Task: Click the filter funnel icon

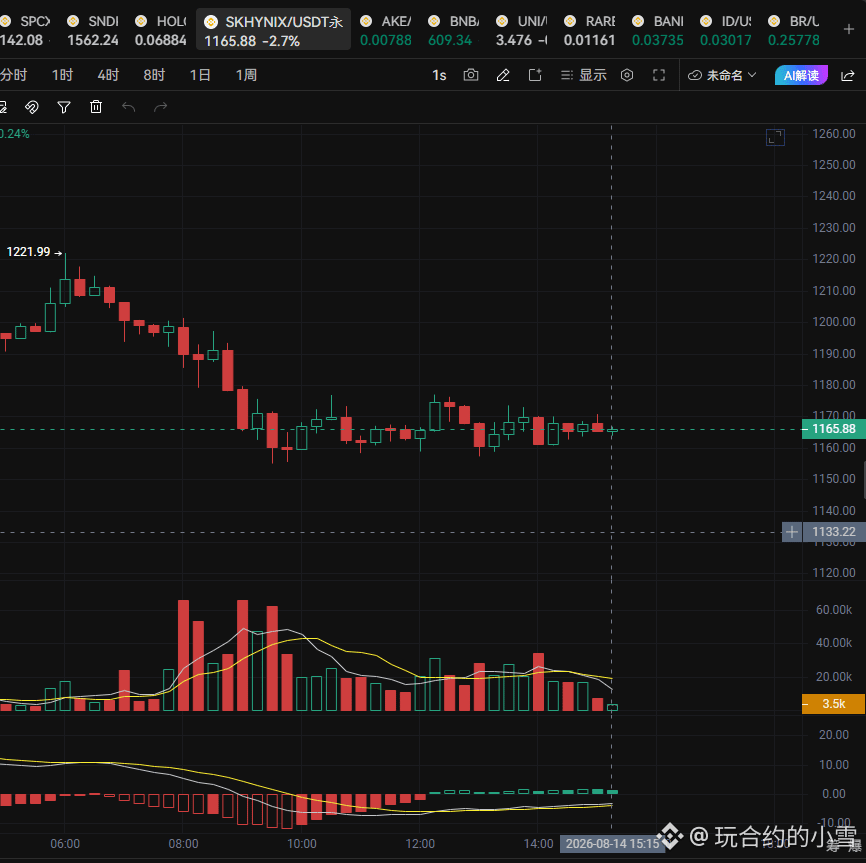Action: coord(64,107)
